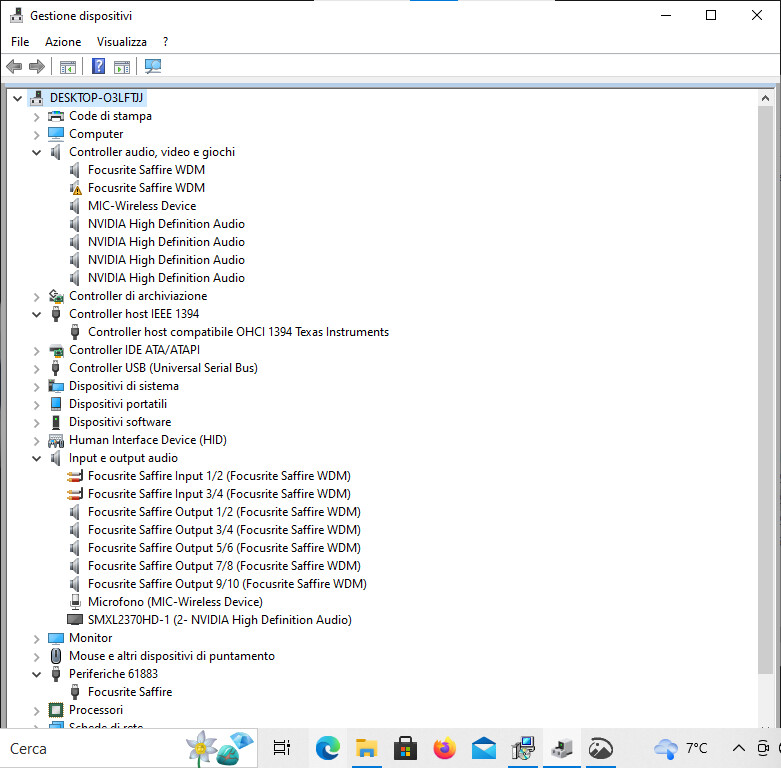Collapse Controller host IEEE 1394 category
Screen dimensions: 781x768
pos(36,314)
